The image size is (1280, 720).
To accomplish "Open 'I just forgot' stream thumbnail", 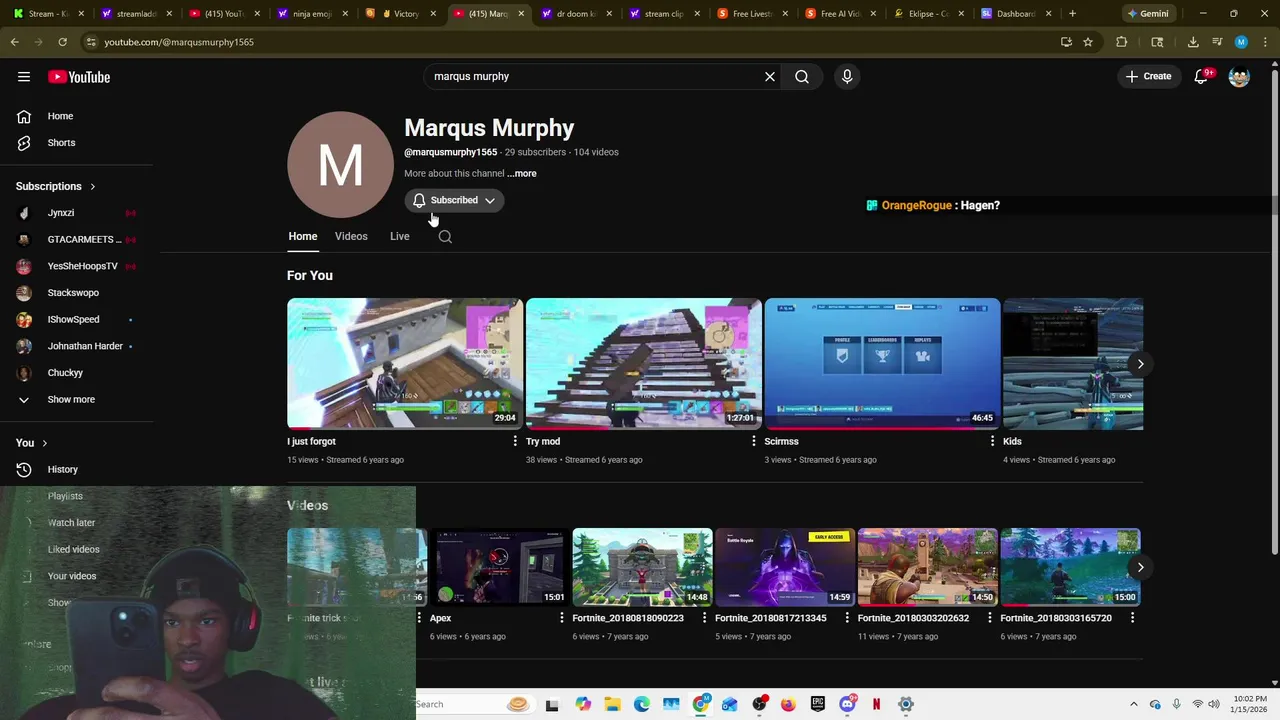I will click(x=405, y=364).
